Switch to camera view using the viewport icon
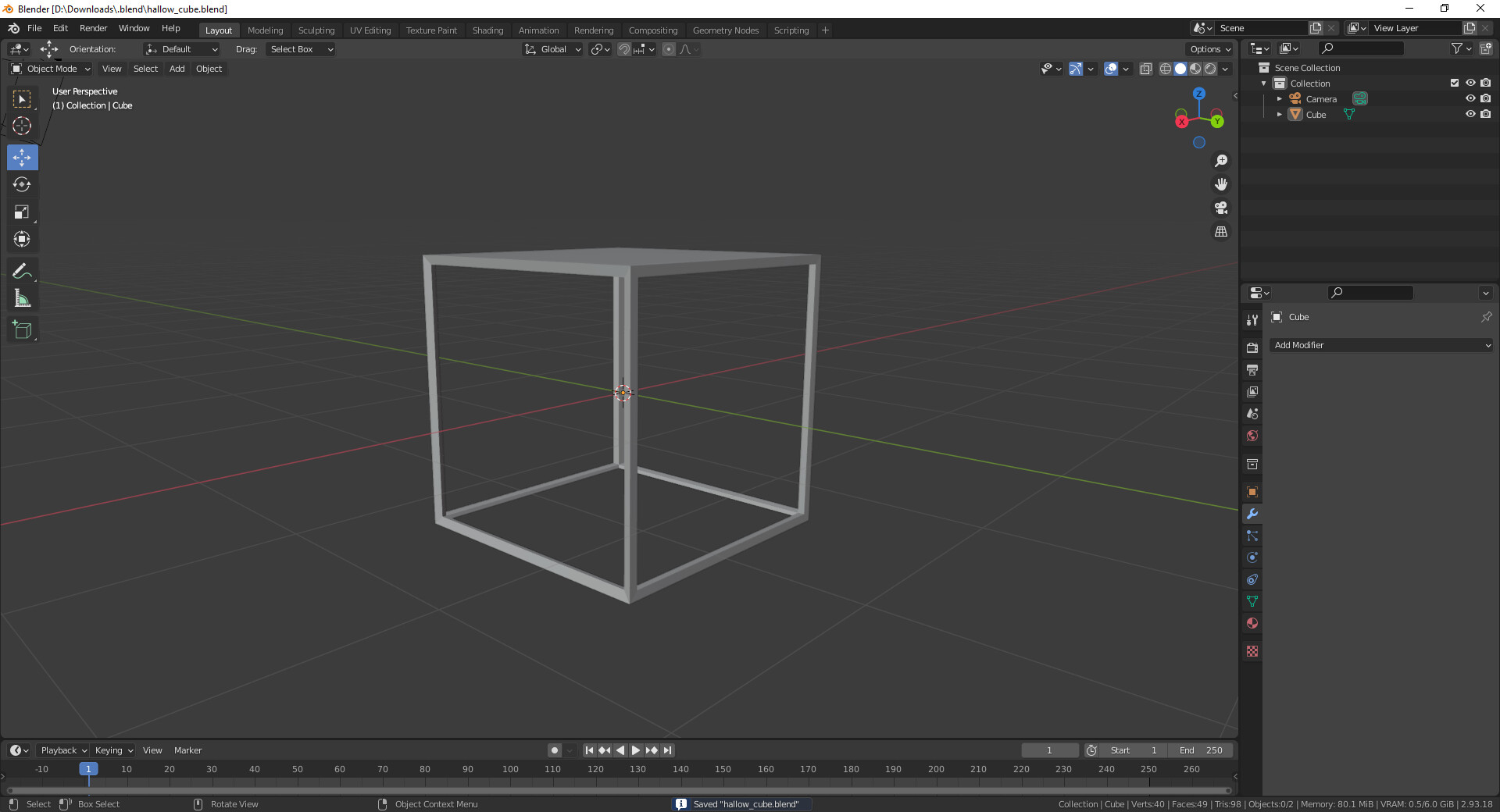 [1220, 208]
